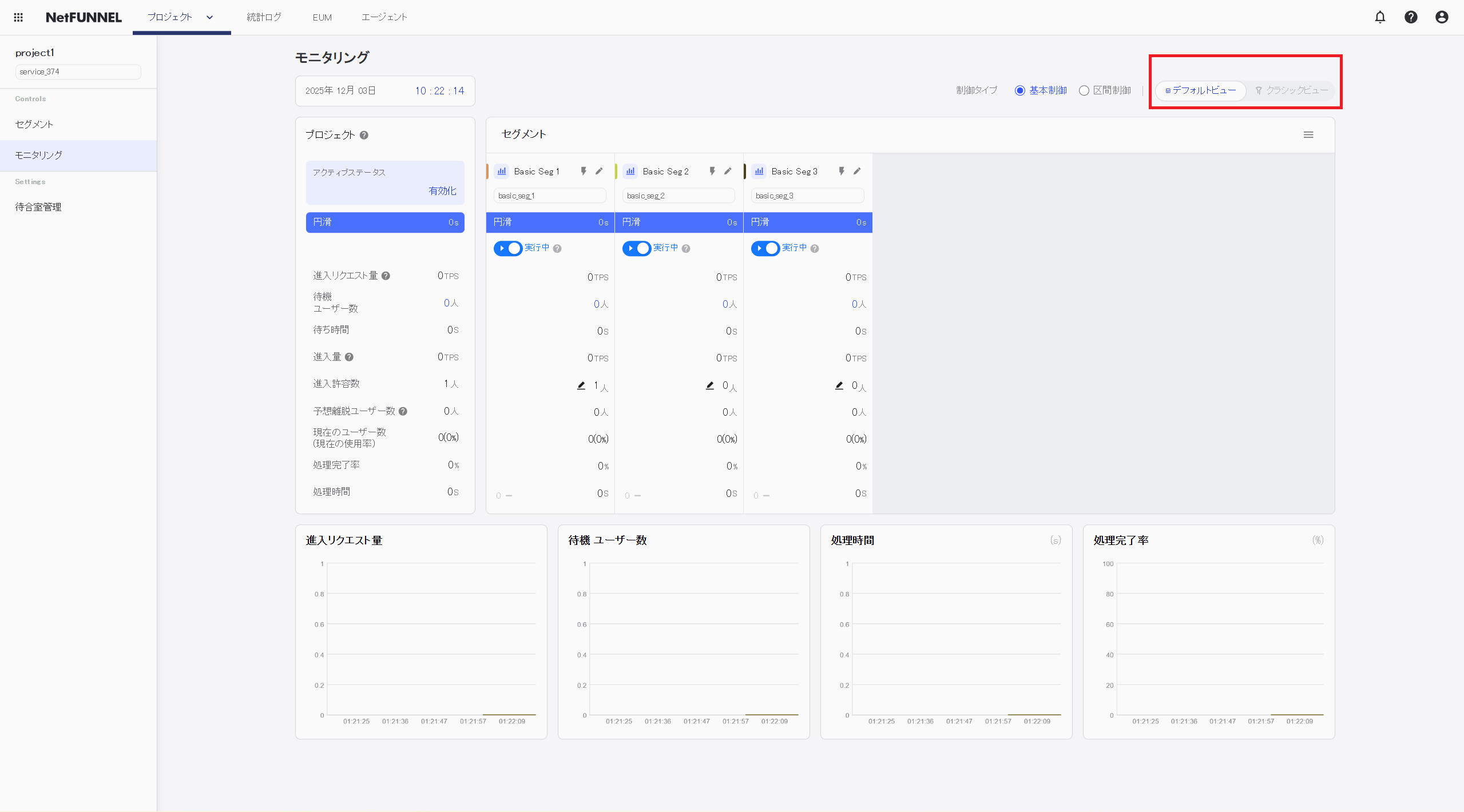
Task: Click the help question-mark icon in top bar
Action: [x=1411, y=17]
